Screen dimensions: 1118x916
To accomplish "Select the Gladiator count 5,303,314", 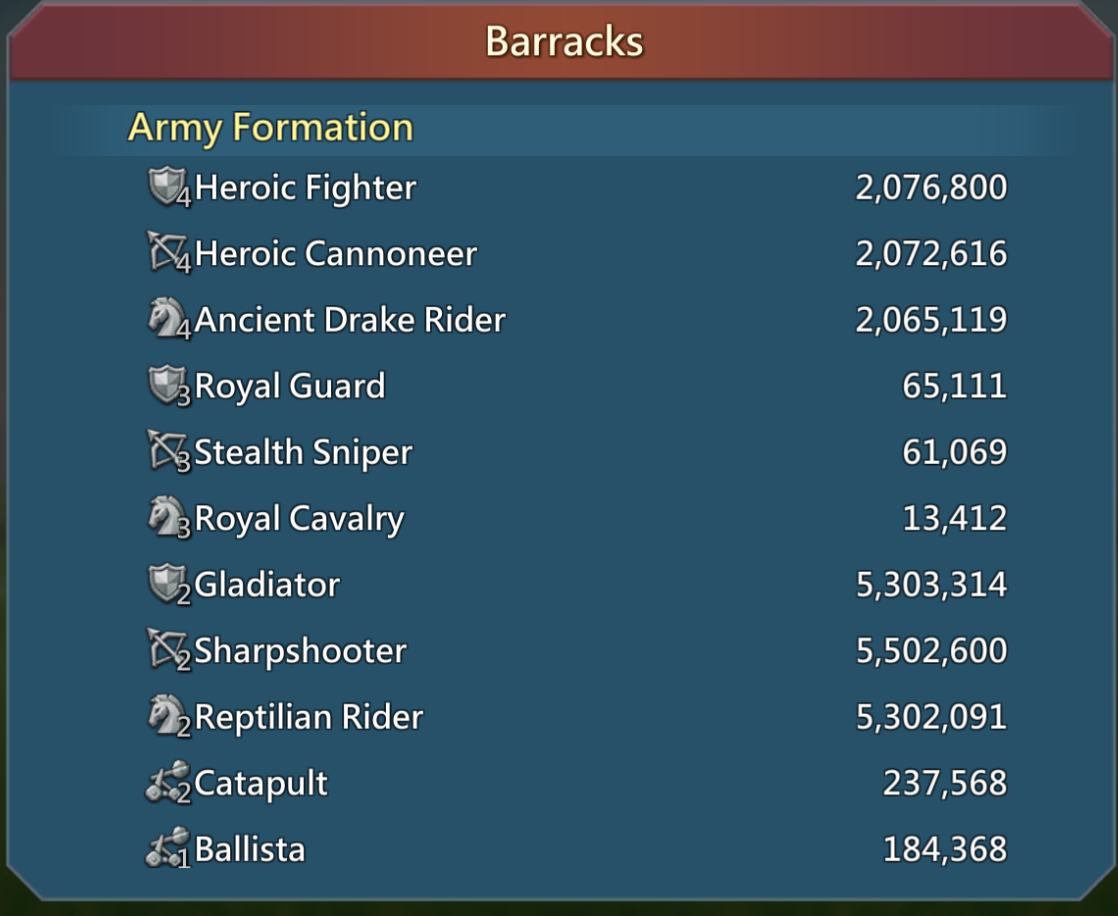I will [931, 585].
